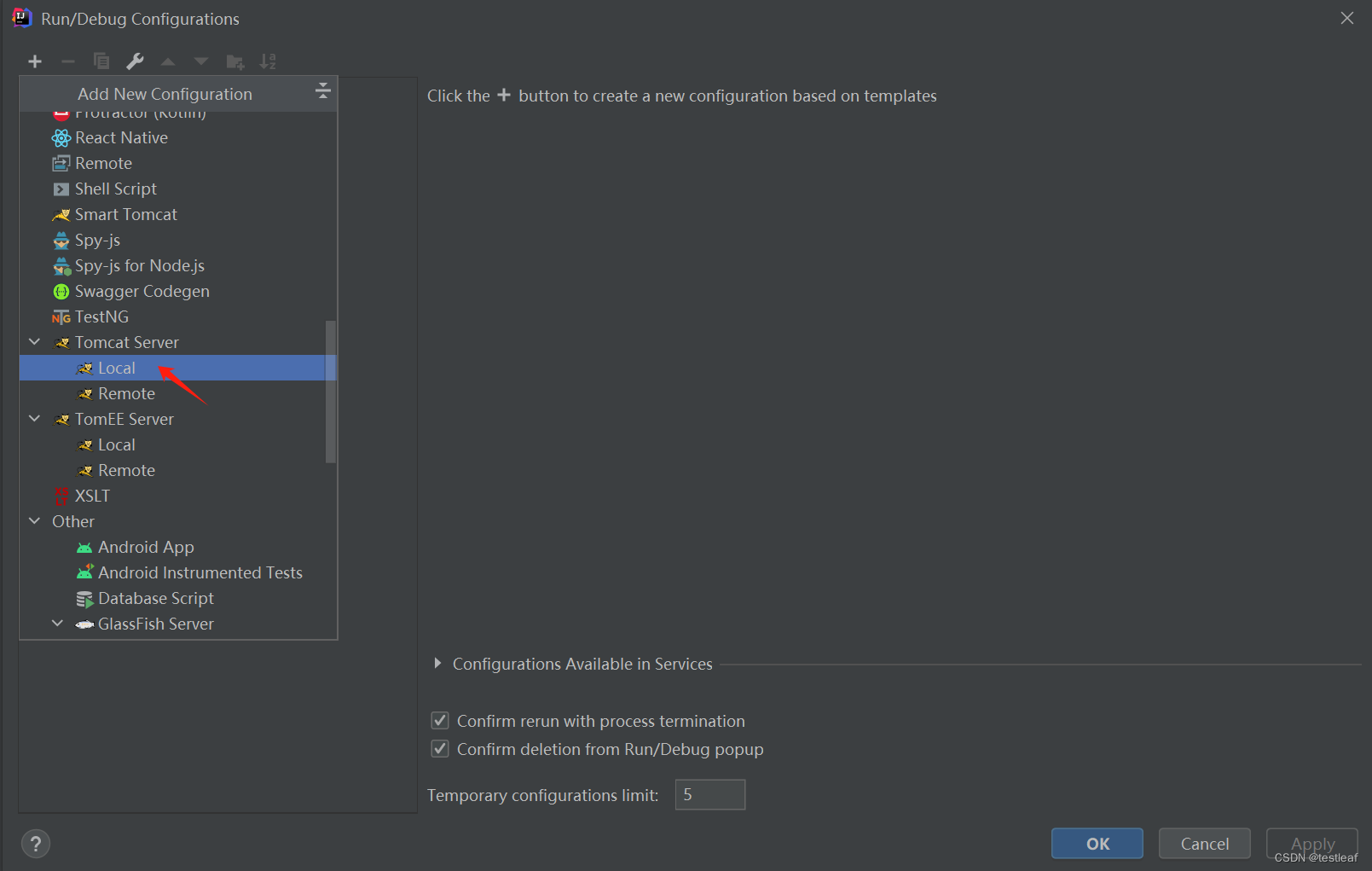This screenshot has width=1372, height=871.
Task: Click the React Native atom icon
Action: click(61, 138)
